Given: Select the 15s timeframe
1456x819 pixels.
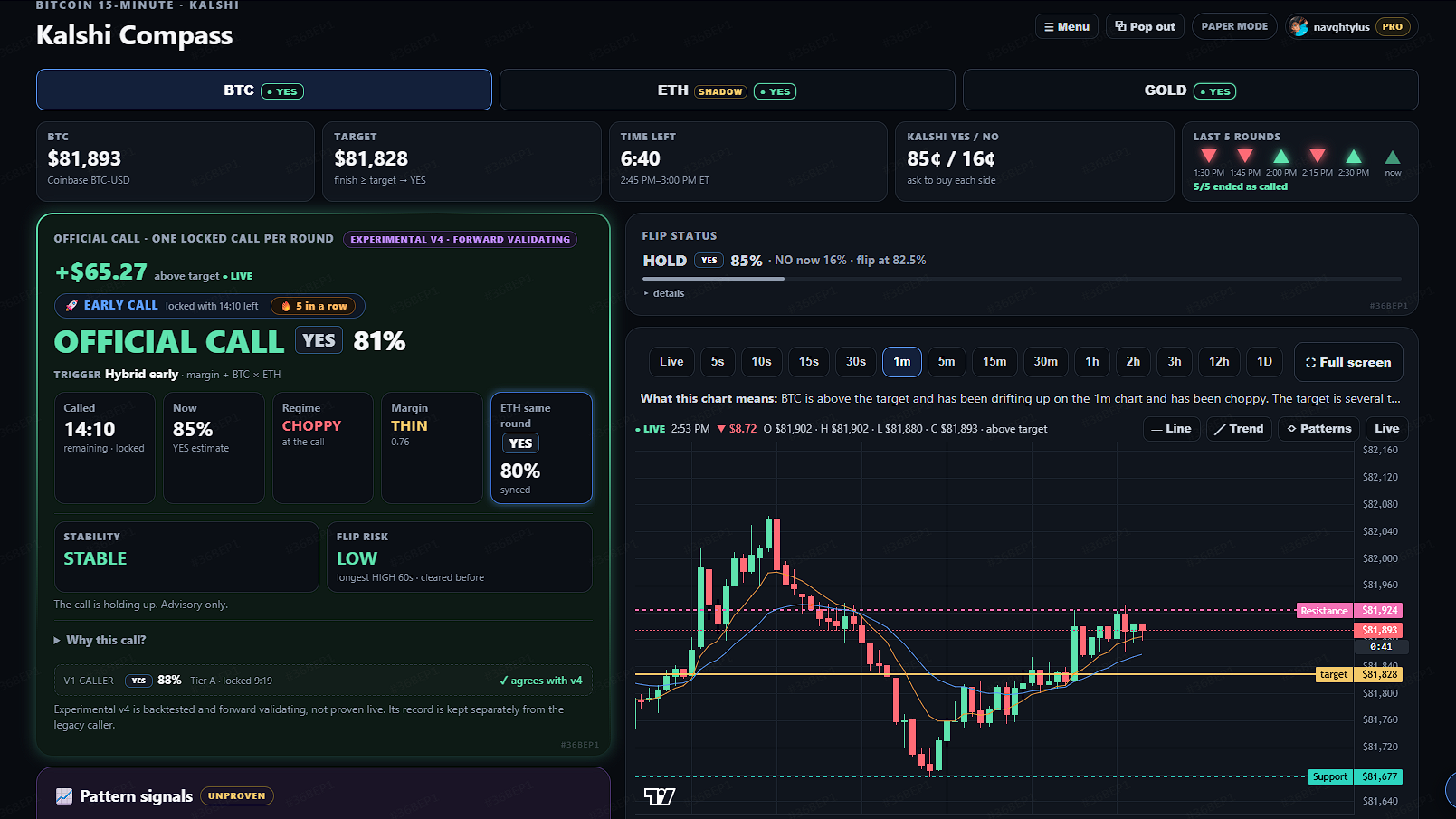Looking at the screenshot, I should 809,361.
